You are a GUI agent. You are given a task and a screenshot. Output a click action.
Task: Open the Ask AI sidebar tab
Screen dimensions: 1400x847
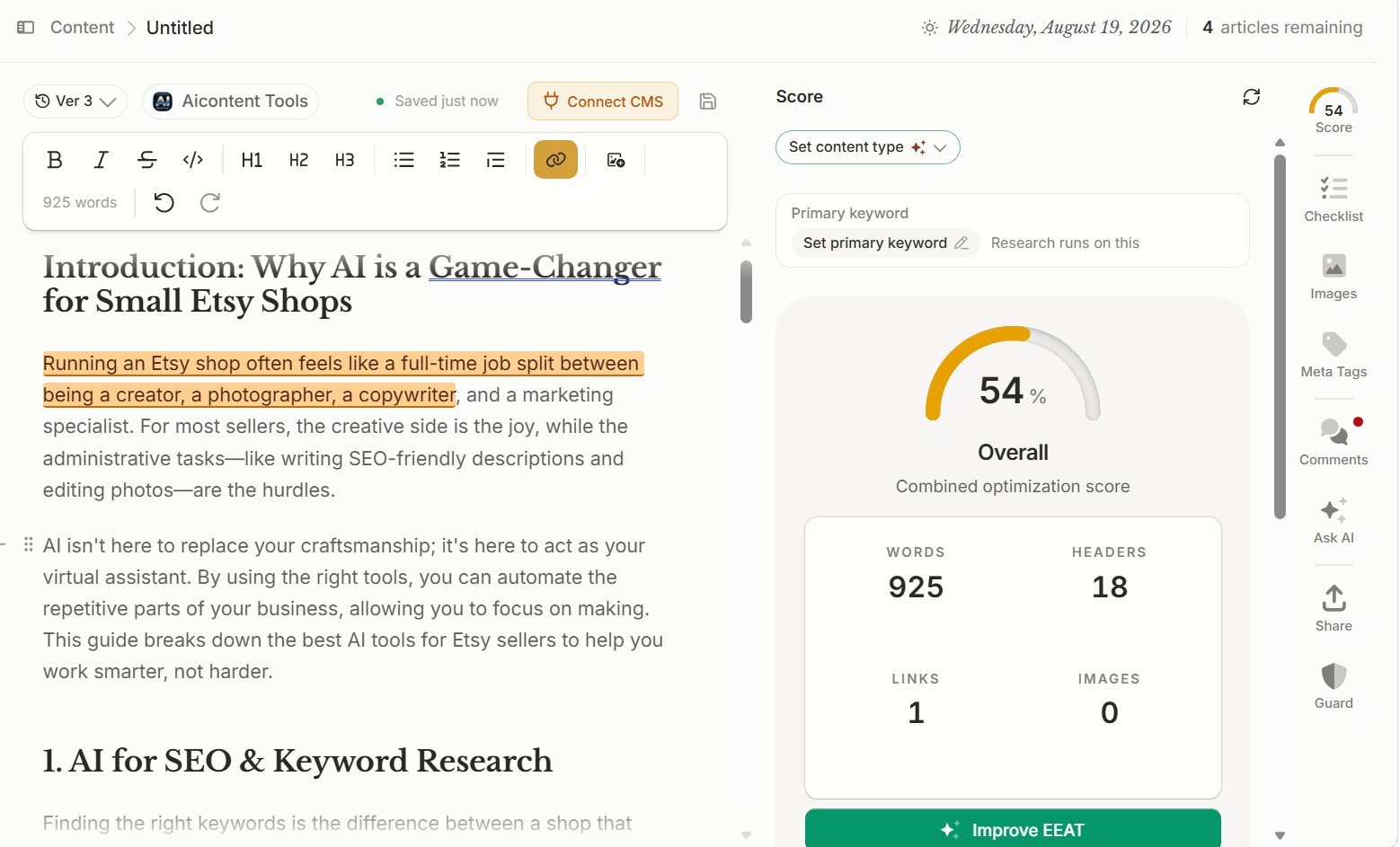pos(1334,521)
